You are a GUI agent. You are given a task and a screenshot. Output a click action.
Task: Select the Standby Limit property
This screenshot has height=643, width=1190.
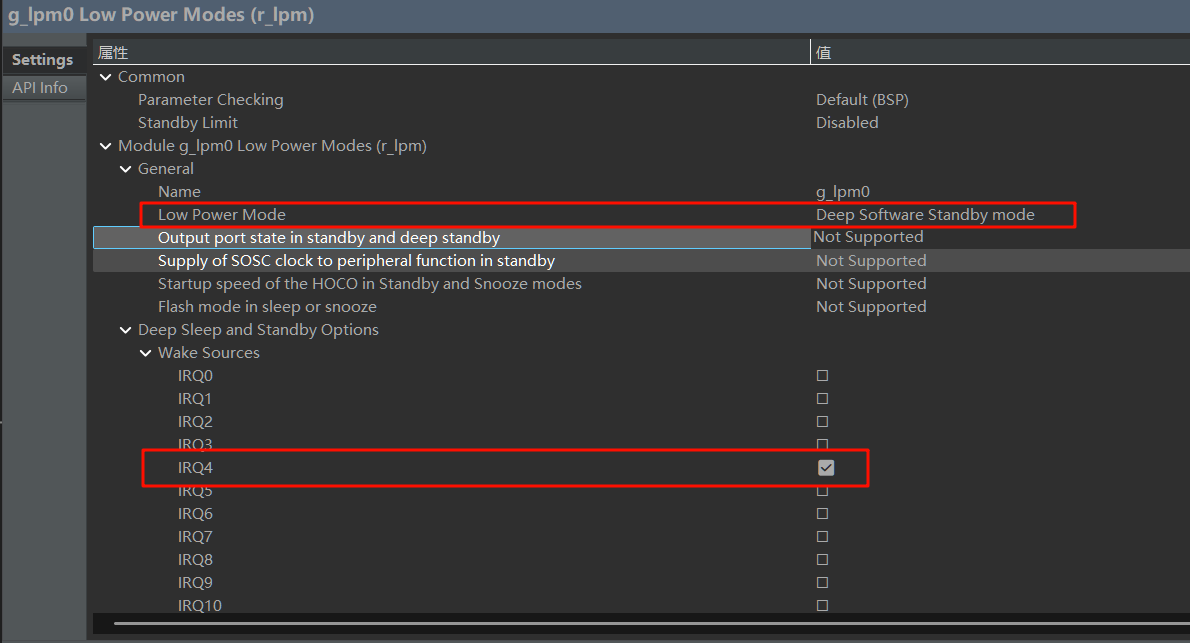click(x=187, y=122)
